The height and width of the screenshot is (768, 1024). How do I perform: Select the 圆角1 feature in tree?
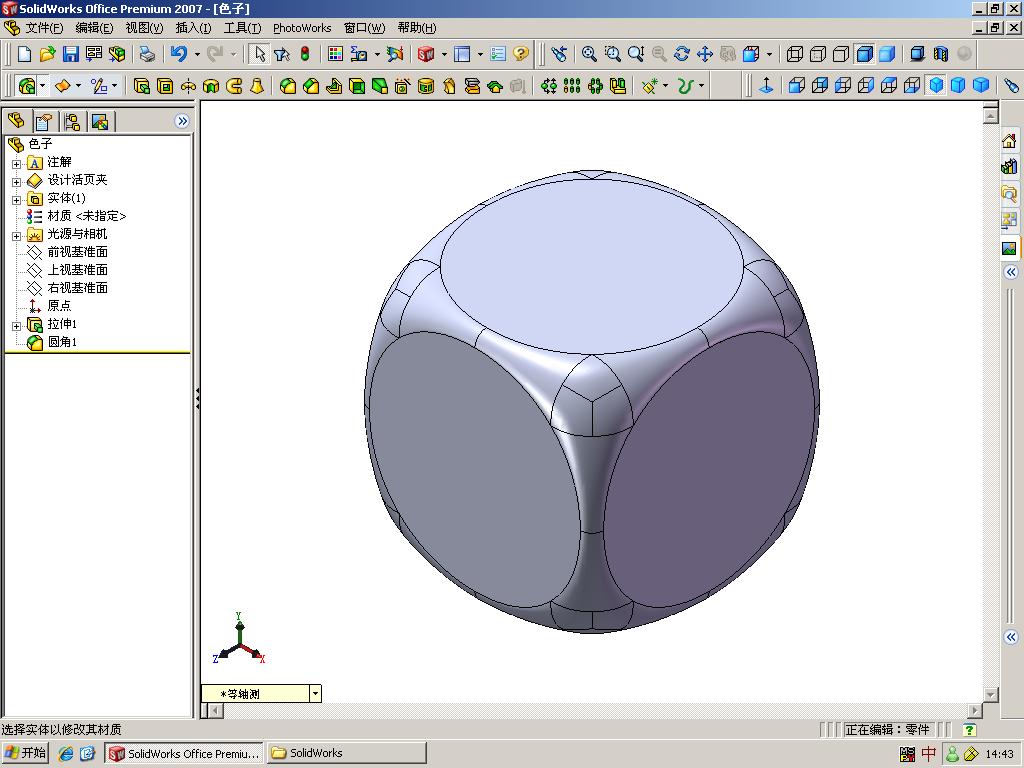tap(62, 342)
